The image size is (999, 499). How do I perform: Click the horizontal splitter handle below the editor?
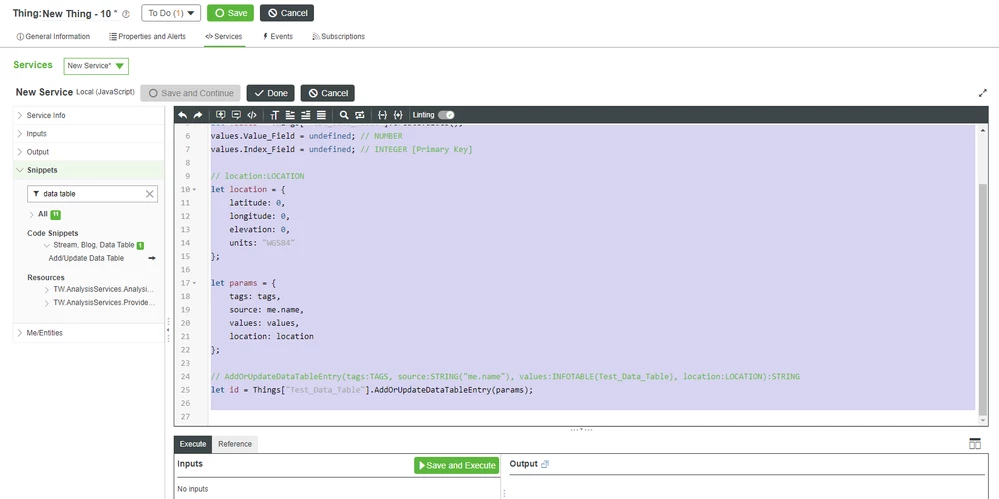581,430
